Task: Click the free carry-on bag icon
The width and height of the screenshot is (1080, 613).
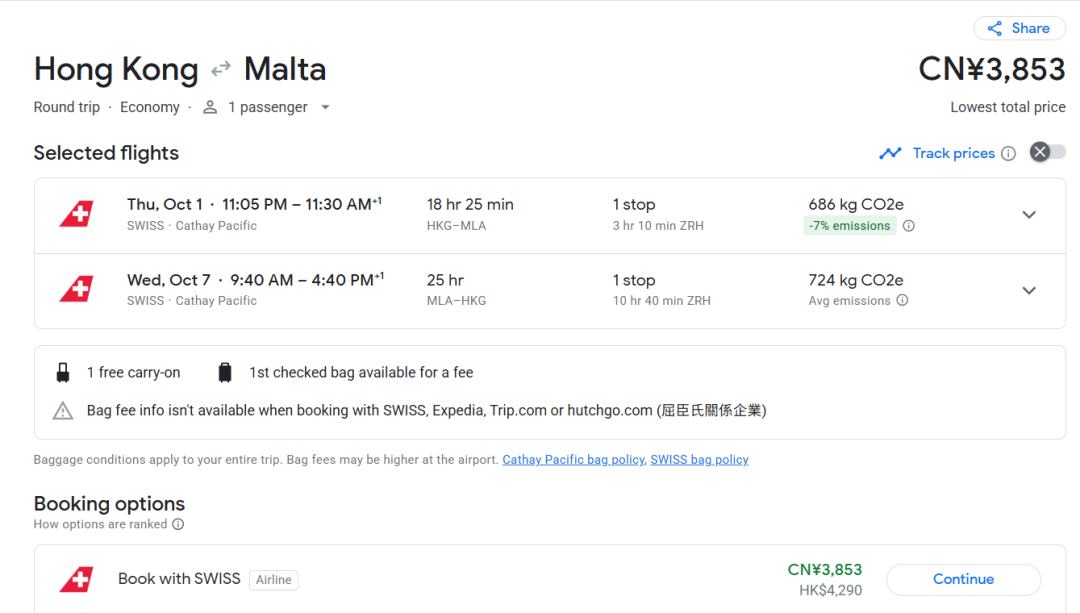Action: tap(63, 373)
